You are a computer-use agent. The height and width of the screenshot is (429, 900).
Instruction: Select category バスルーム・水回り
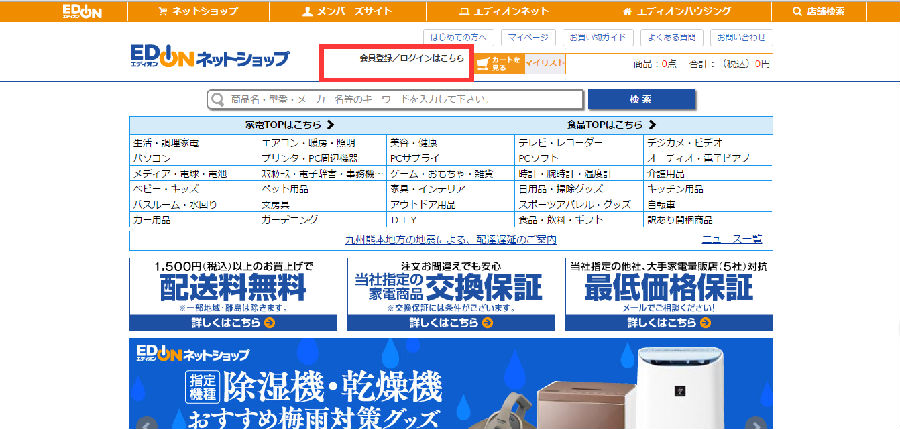pyautogui.click(x=175, y=204)
